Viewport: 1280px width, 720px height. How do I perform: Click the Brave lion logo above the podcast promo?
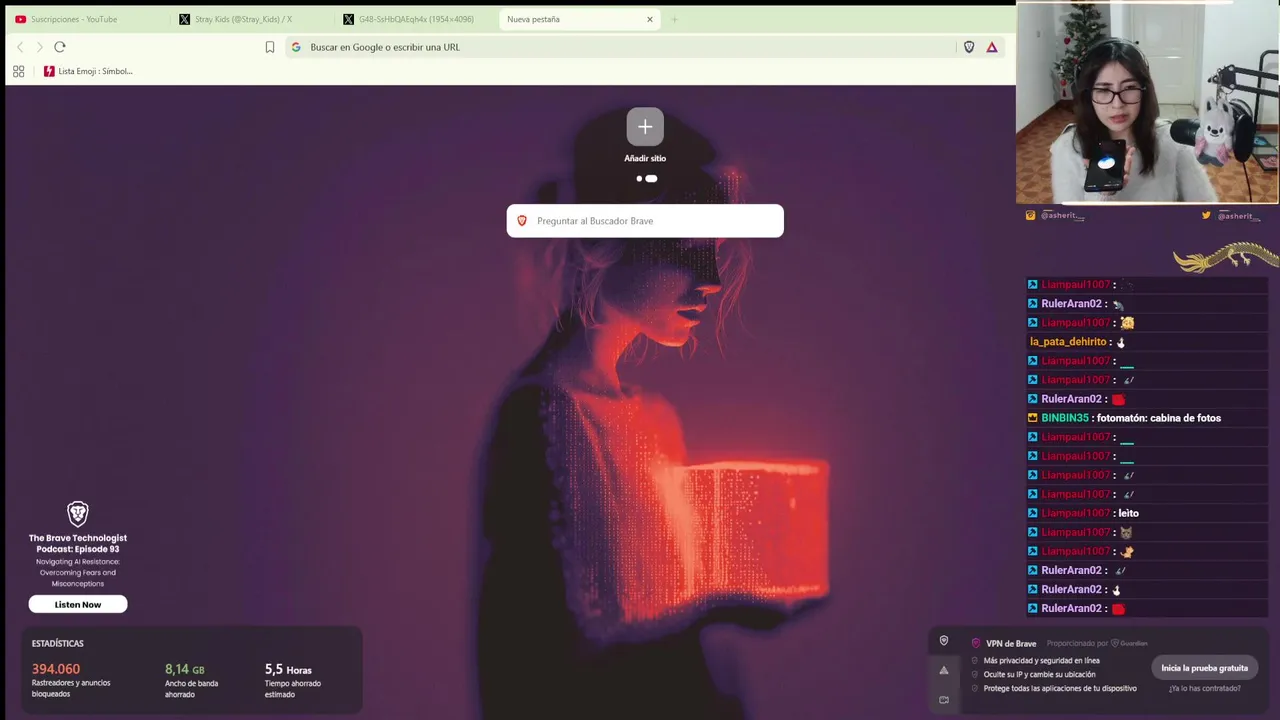[x=78, y=514]
